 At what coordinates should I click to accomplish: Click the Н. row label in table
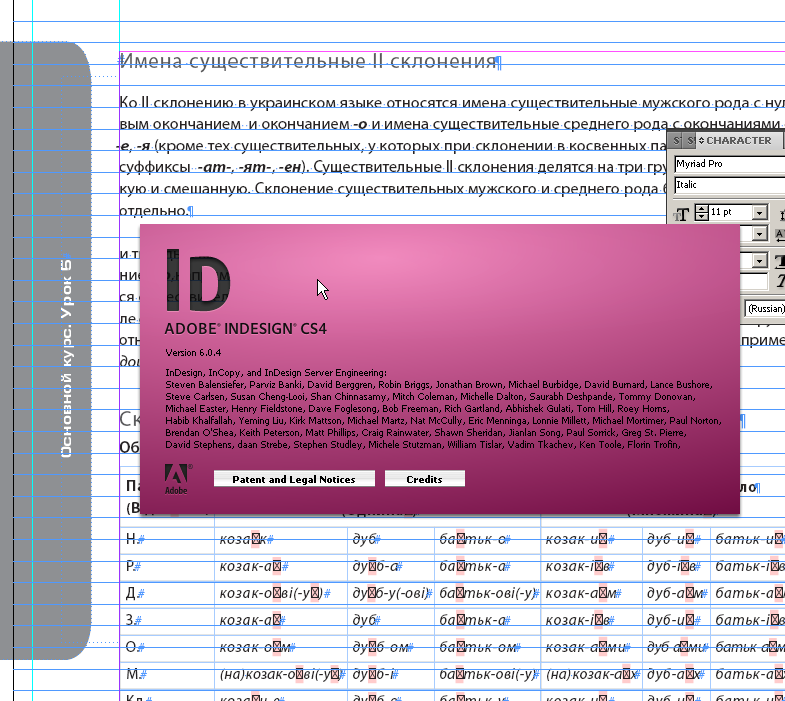click(132, 539)
